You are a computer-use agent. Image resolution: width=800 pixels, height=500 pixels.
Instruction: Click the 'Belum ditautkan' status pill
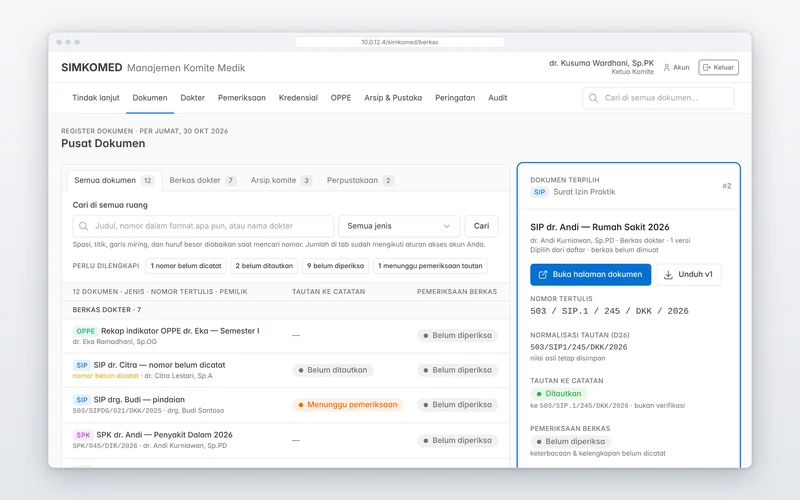[x=333, y=370]
